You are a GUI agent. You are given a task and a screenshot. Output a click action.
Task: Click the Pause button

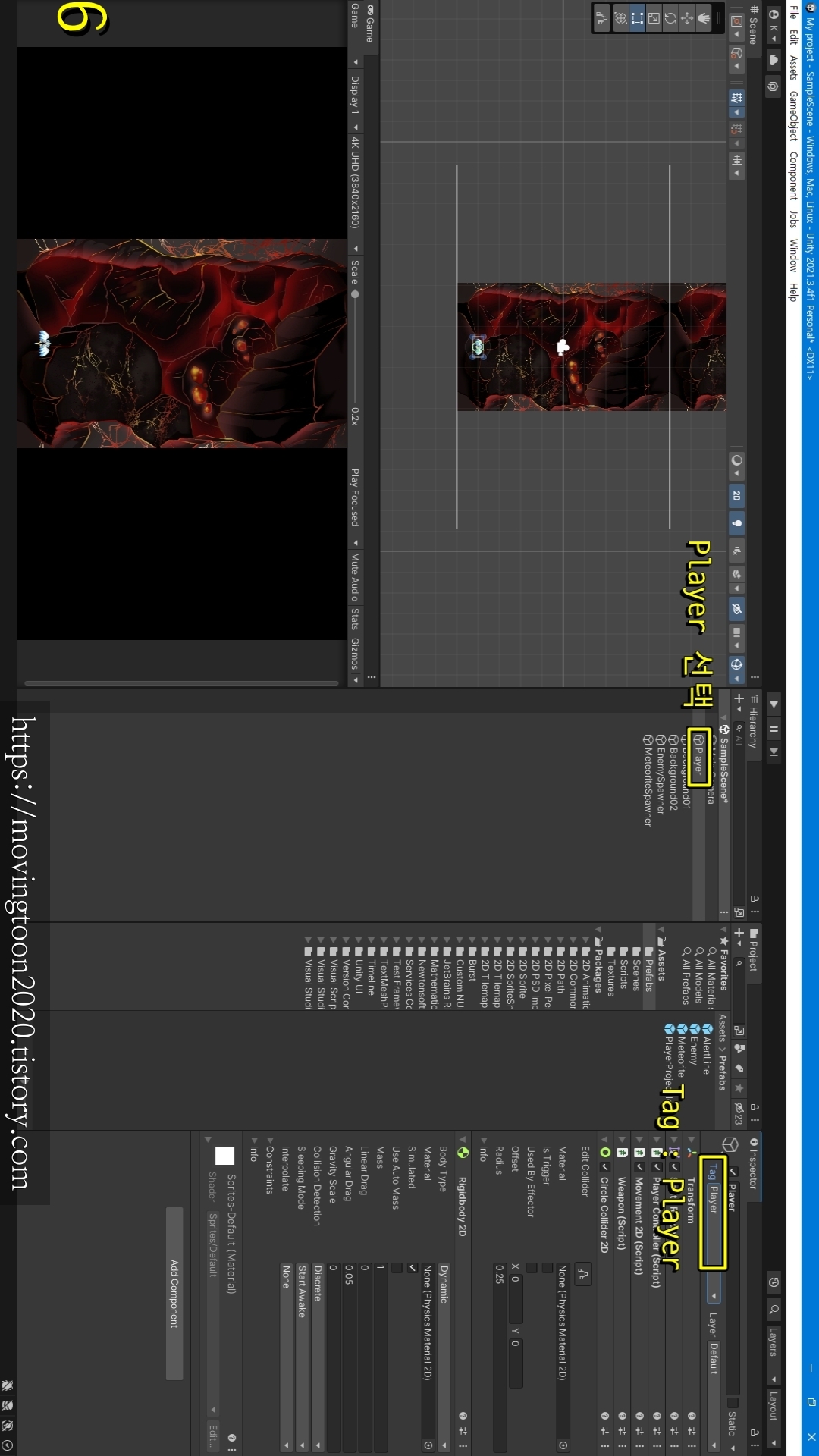[x=773, y=729]
